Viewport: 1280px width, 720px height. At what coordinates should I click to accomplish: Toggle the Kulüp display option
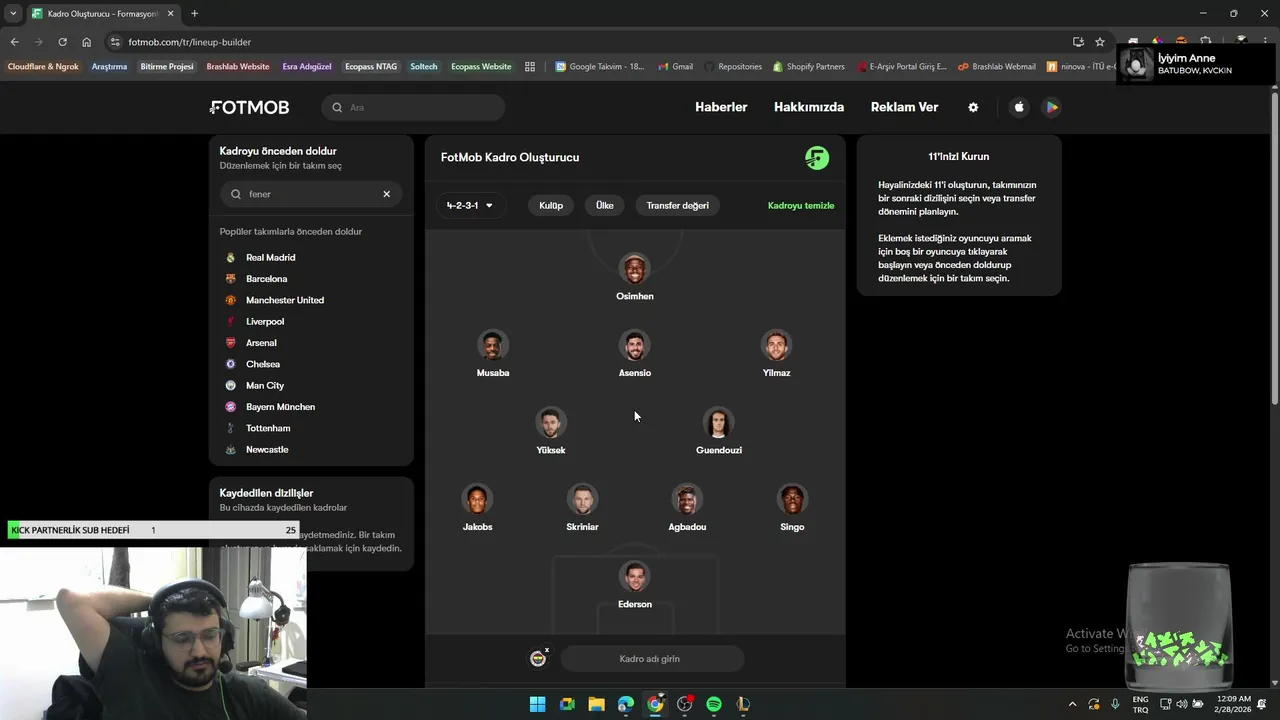pos(551,205)
